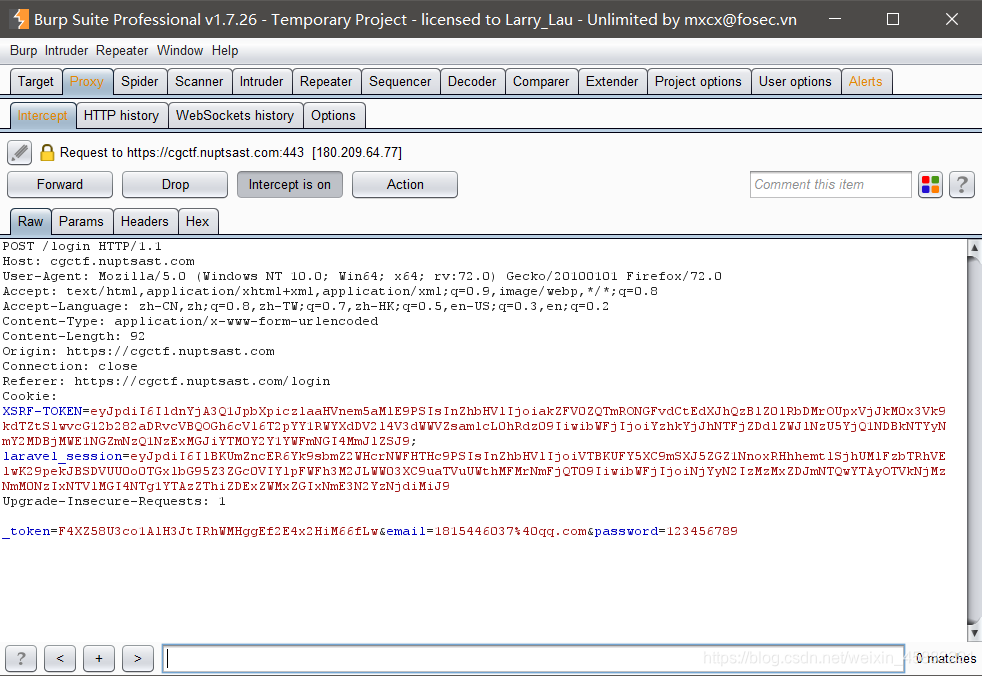Click the password=123456789 parameter value
Viewport: 982px width, 676px height.
[x=666, y=532]
